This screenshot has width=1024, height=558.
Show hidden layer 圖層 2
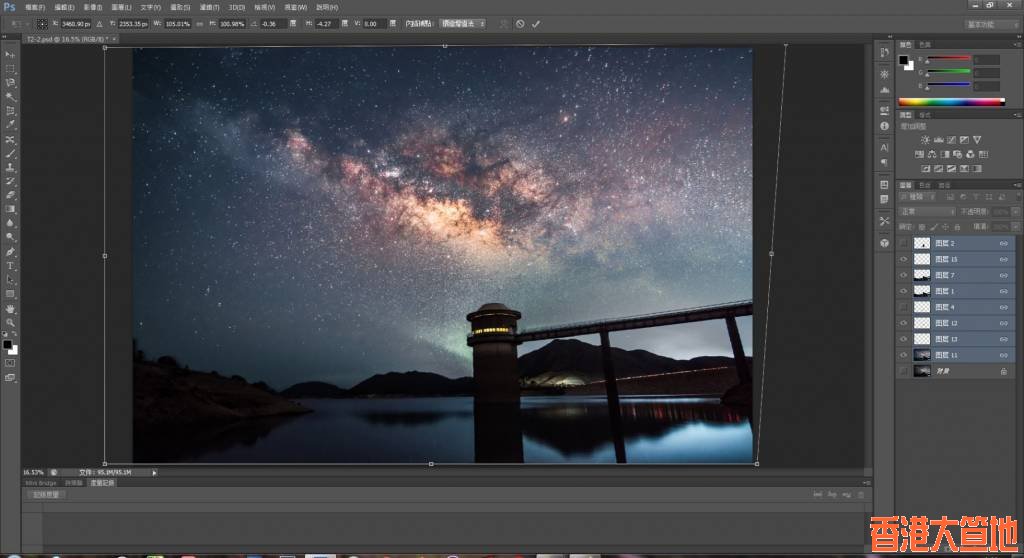click(x=904, y=243)
